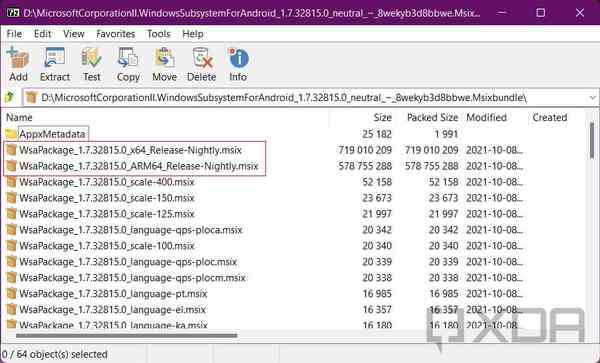Select WsaPackage_1.7.32815.0_scale-400.msix file name
Screen dimensions: 600x363
click(x=107, y=182)
